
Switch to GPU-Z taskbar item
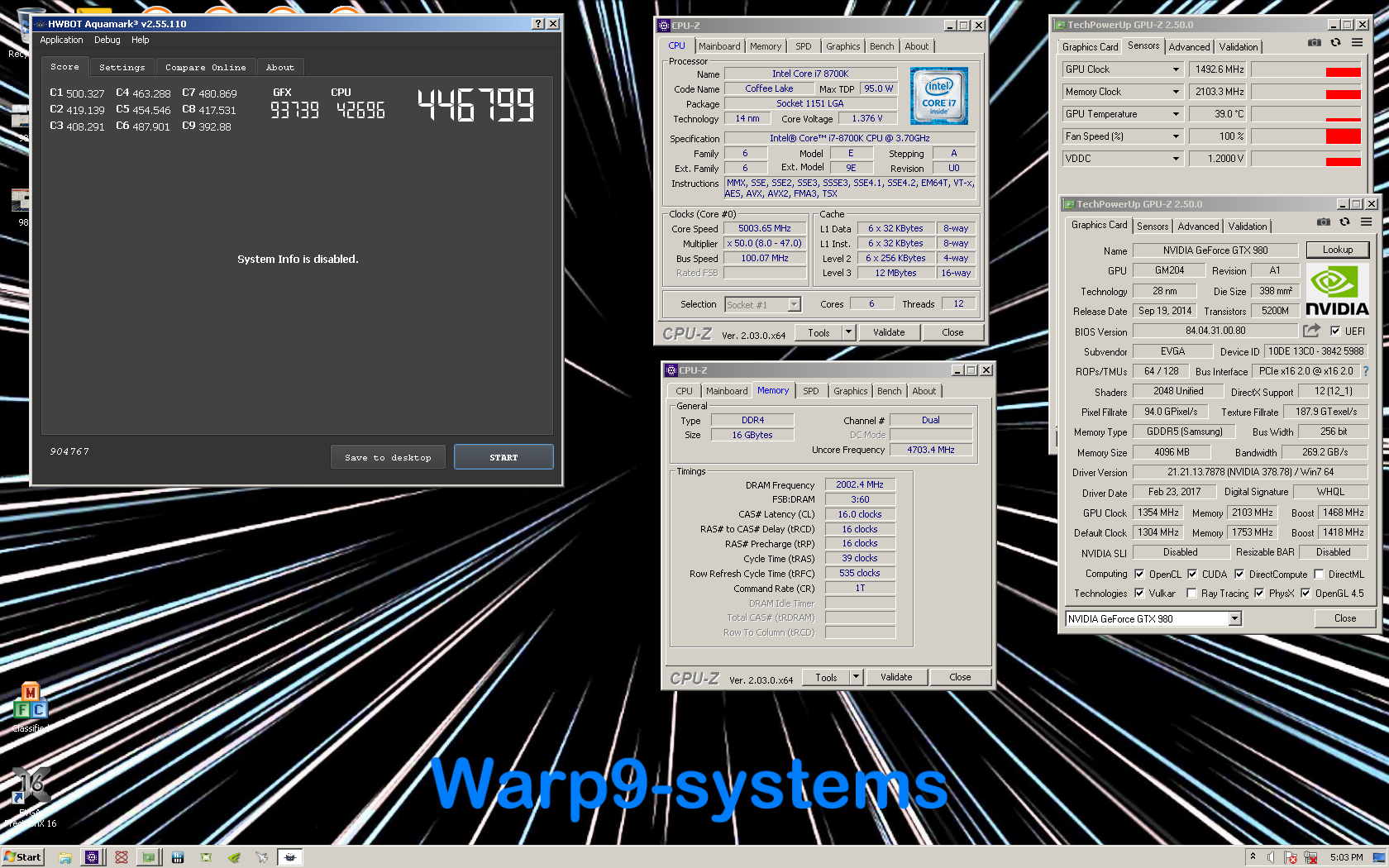(148, 857)
